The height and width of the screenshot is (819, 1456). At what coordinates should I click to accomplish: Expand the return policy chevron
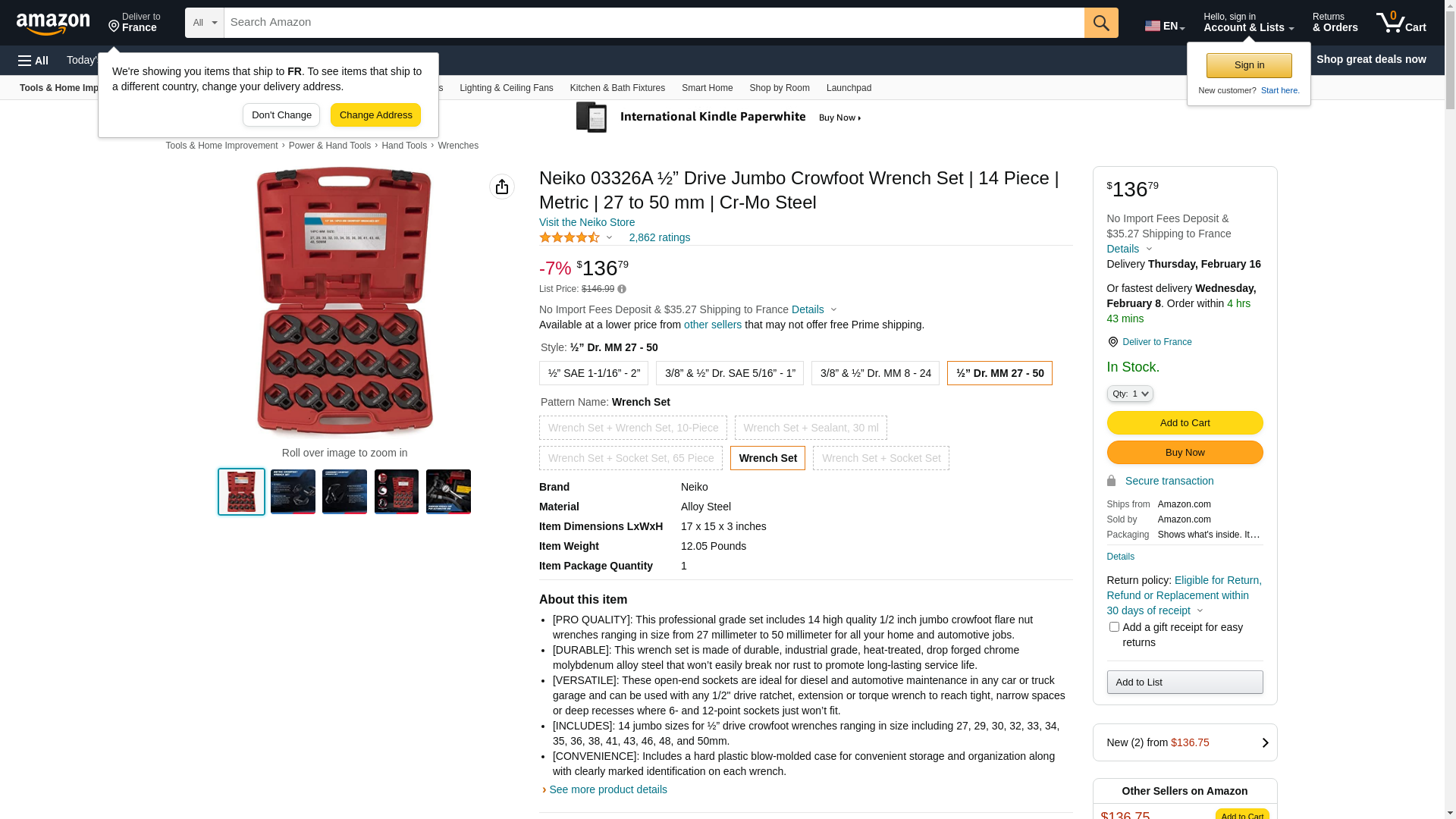tap(1200, 611)
